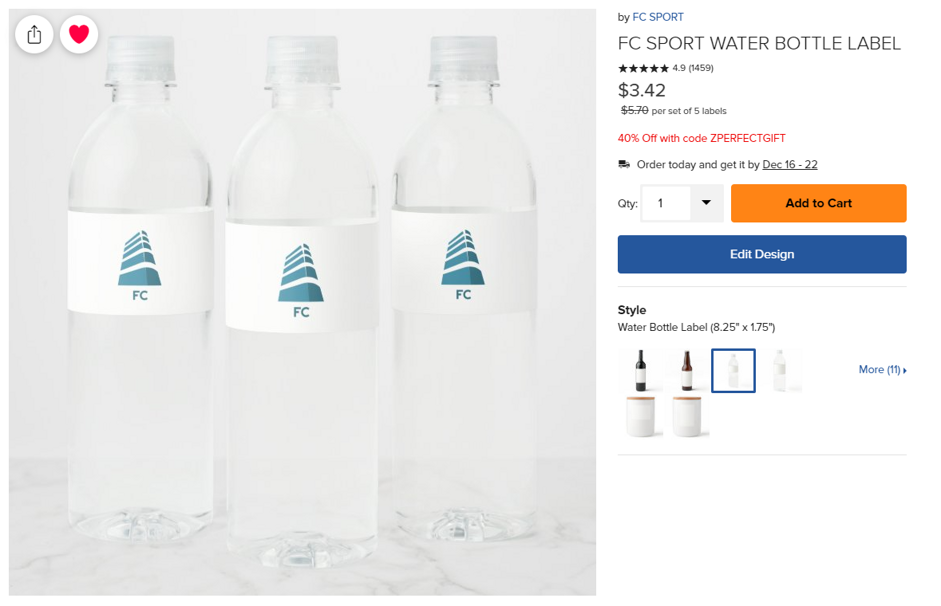Click the quantity field showing 1

click(665, 203)
